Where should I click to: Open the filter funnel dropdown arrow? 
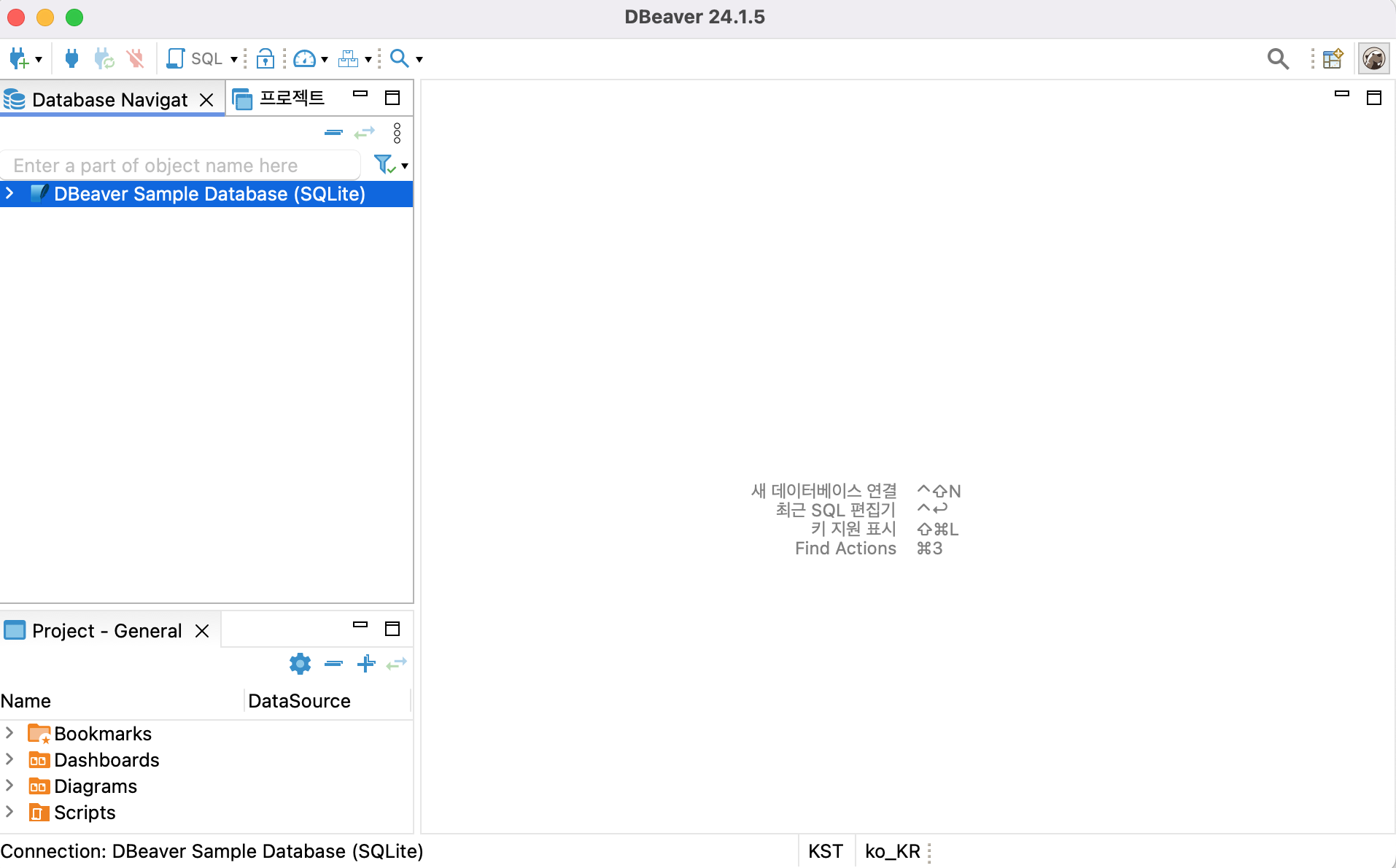click(x=405, y=166)
